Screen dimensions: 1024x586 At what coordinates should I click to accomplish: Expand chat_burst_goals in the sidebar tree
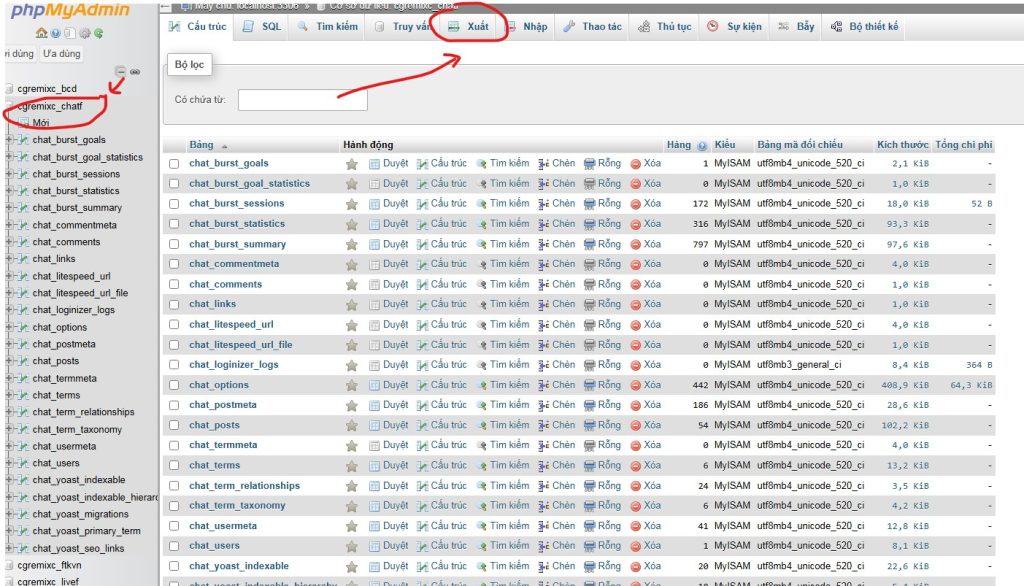(x=9, y=140)
